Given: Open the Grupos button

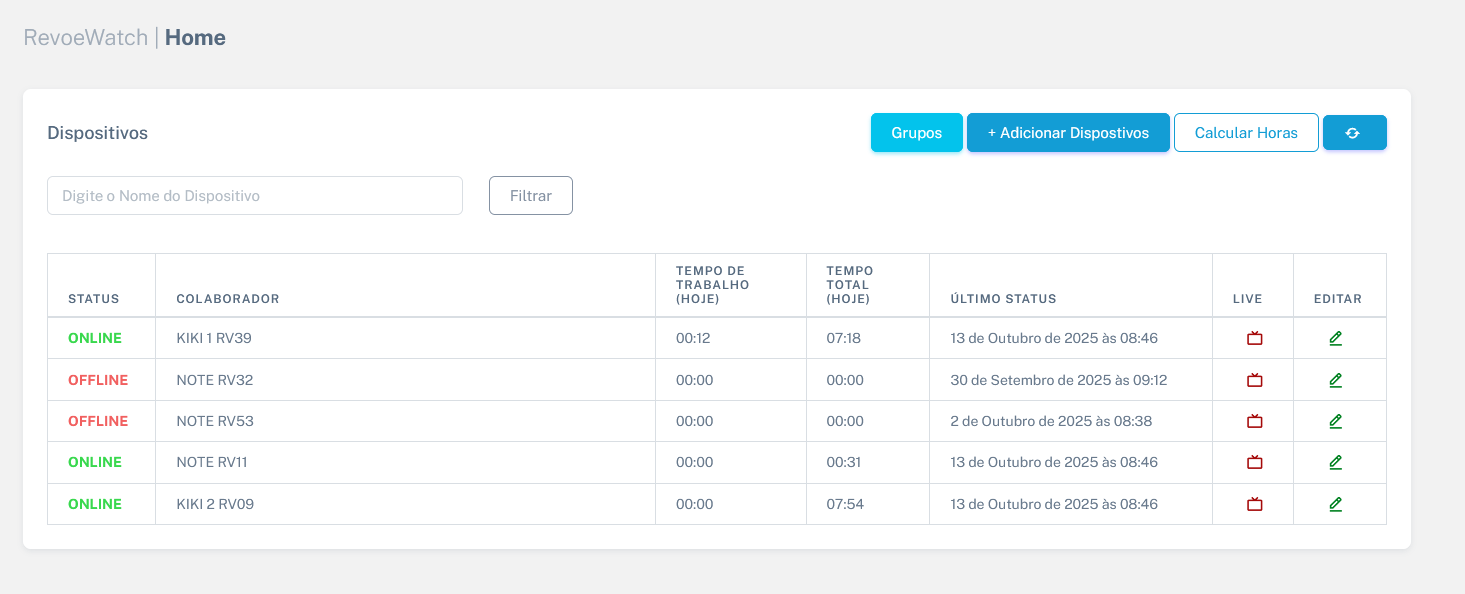Looking at the screenshot, I should click(x=916, y=133).
